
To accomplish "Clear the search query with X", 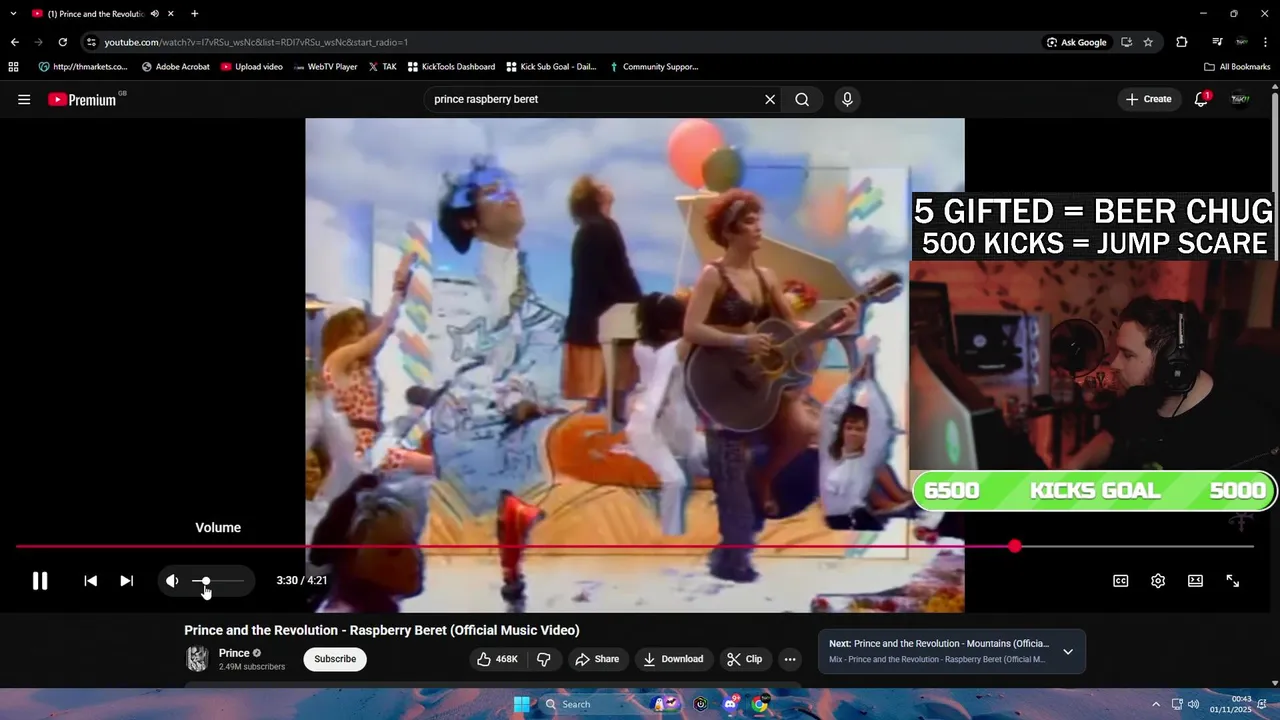I will click(770, 99).
